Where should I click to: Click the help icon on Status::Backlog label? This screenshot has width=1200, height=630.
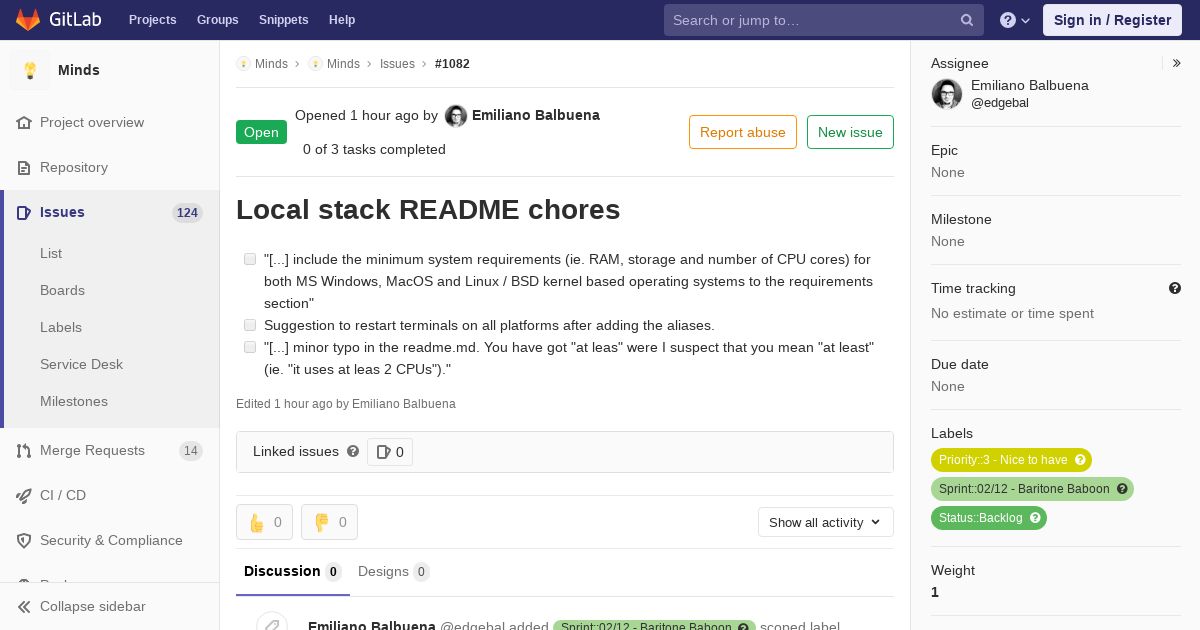point(1035,518)
